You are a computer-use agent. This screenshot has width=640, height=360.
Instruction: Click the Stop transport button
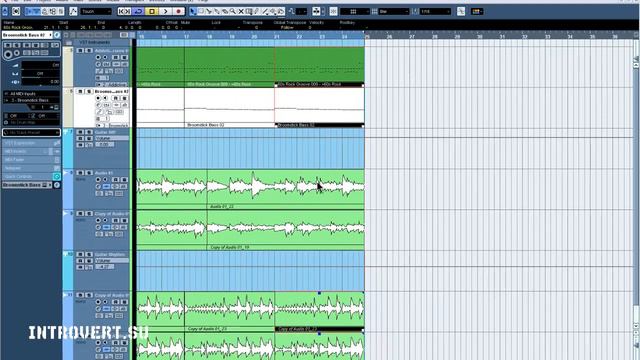pos(152,11)
